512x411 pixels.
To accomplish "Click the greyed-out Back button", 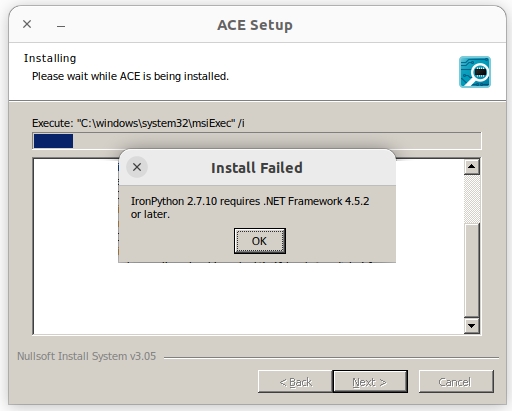I will pyautogui.click(x=295, y=382).
